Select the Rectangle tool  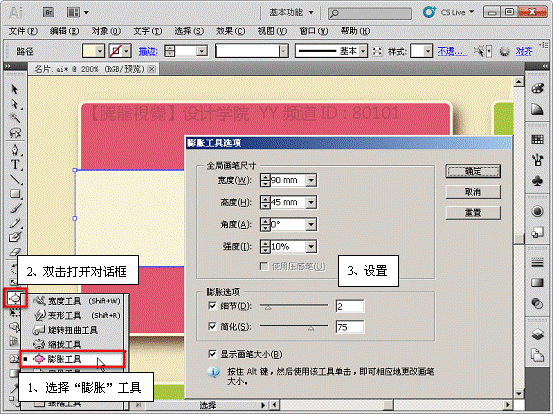[x=15, y=194]
